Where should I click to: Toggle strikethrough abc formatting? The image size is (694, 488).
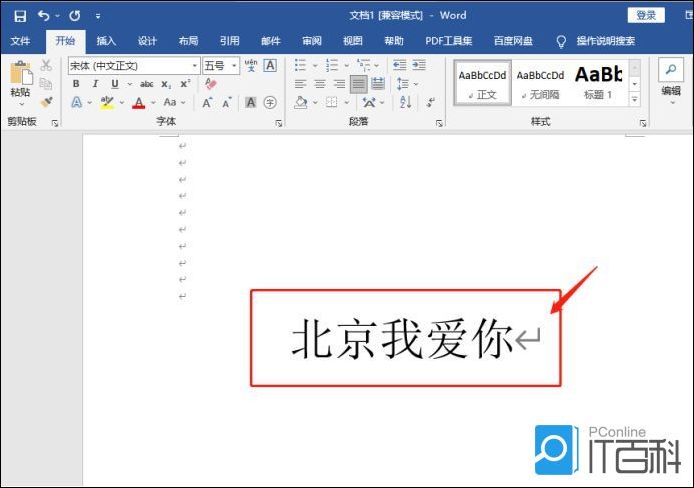(x=147, y=84)
